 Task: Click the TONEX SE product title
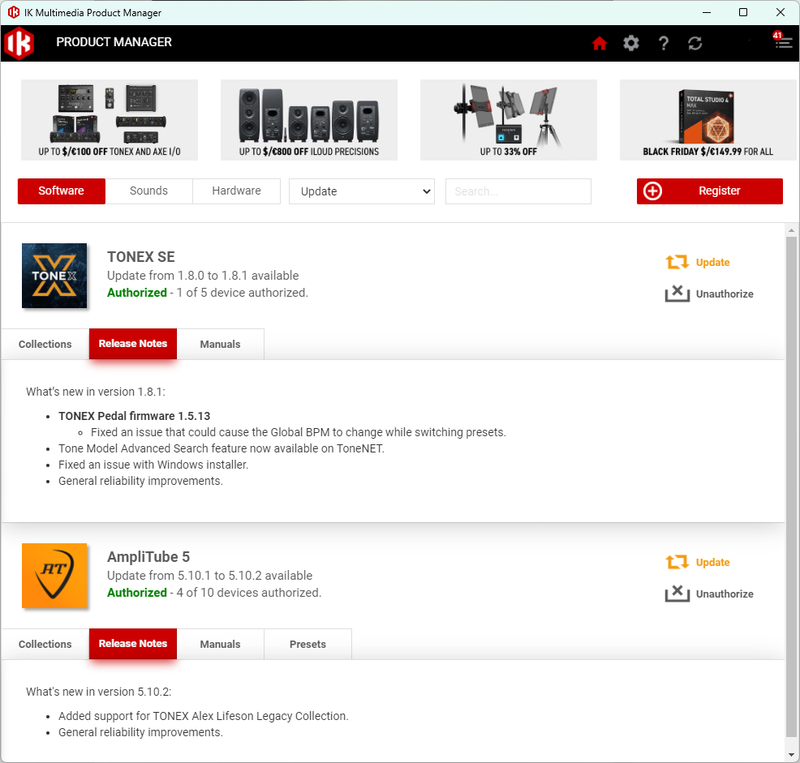(x=141, y=257)
